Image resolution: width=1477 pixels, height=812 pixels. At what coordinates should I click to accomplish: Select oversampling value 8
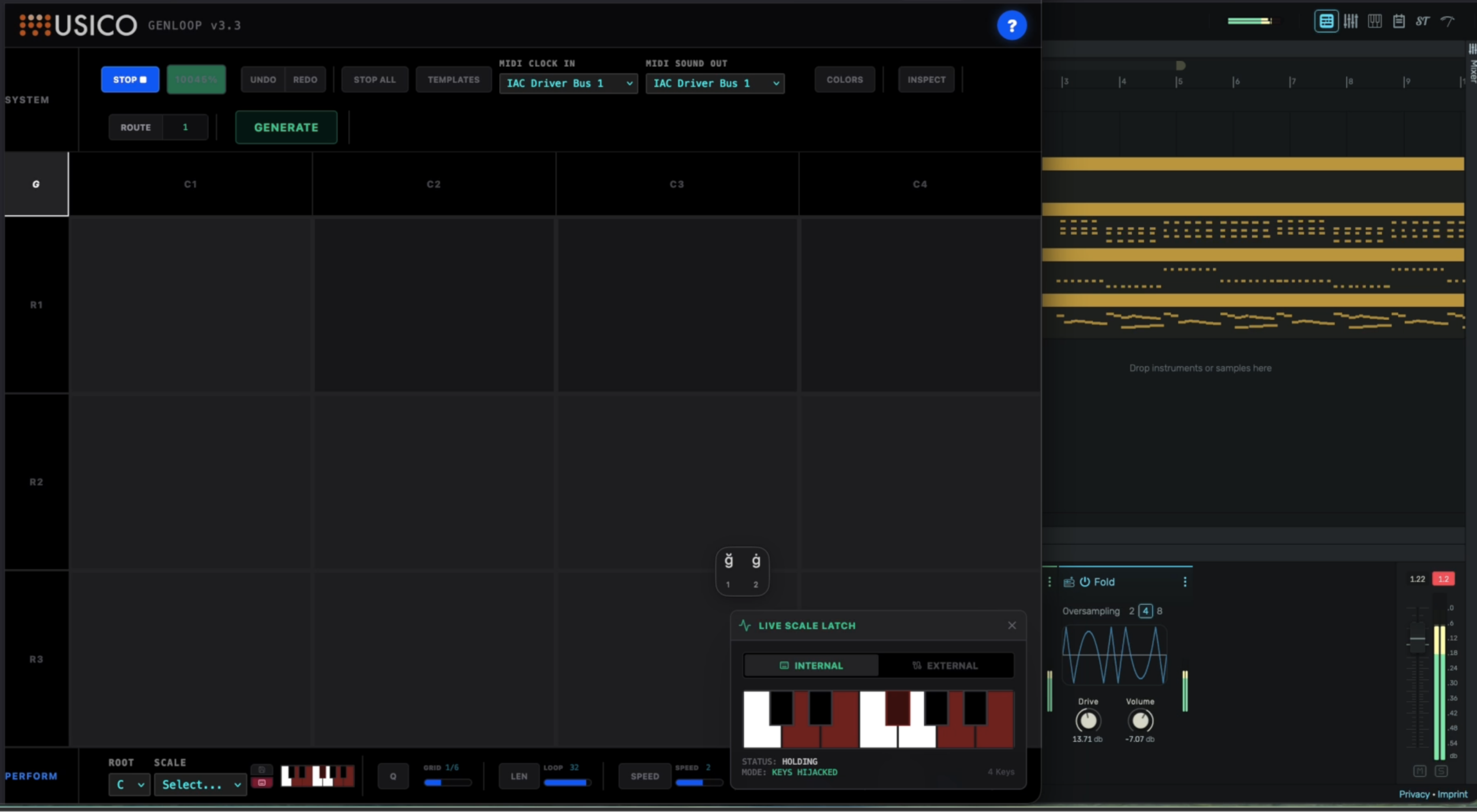pos(1160,611)
